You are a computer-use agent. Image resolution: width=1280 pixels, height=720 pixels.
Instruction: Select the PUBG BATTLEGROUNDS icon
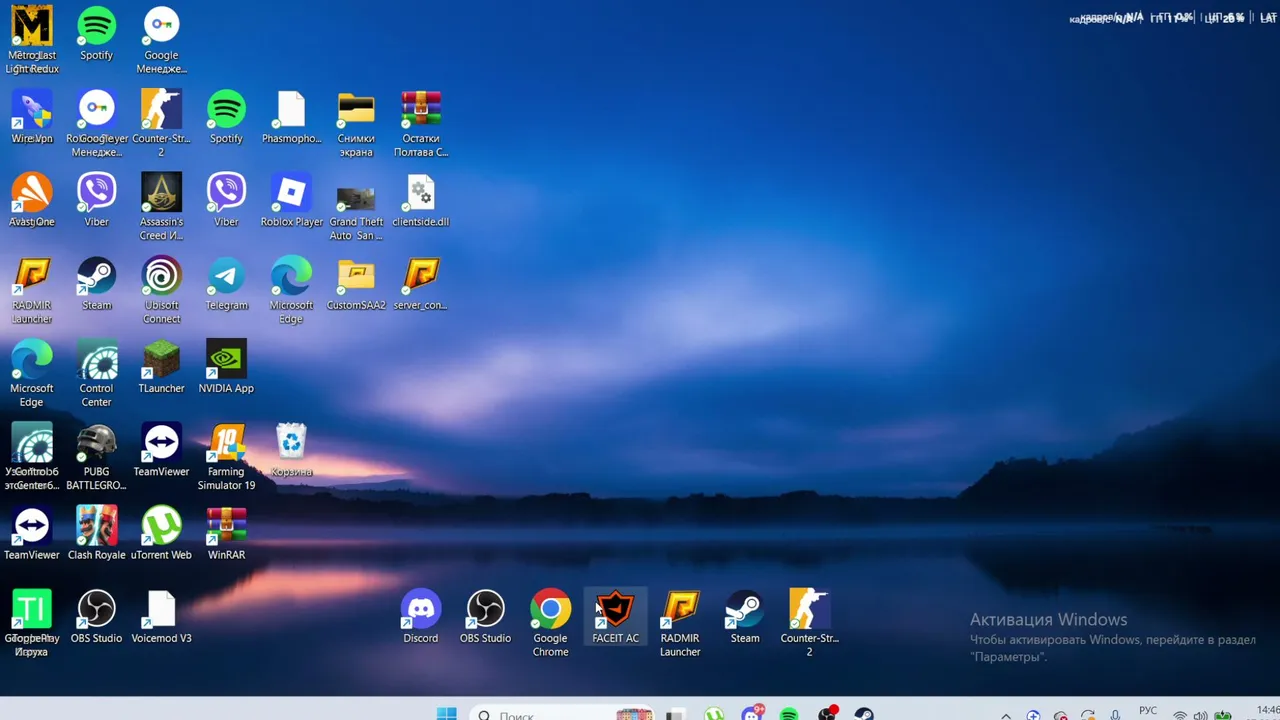coord(96,456)
